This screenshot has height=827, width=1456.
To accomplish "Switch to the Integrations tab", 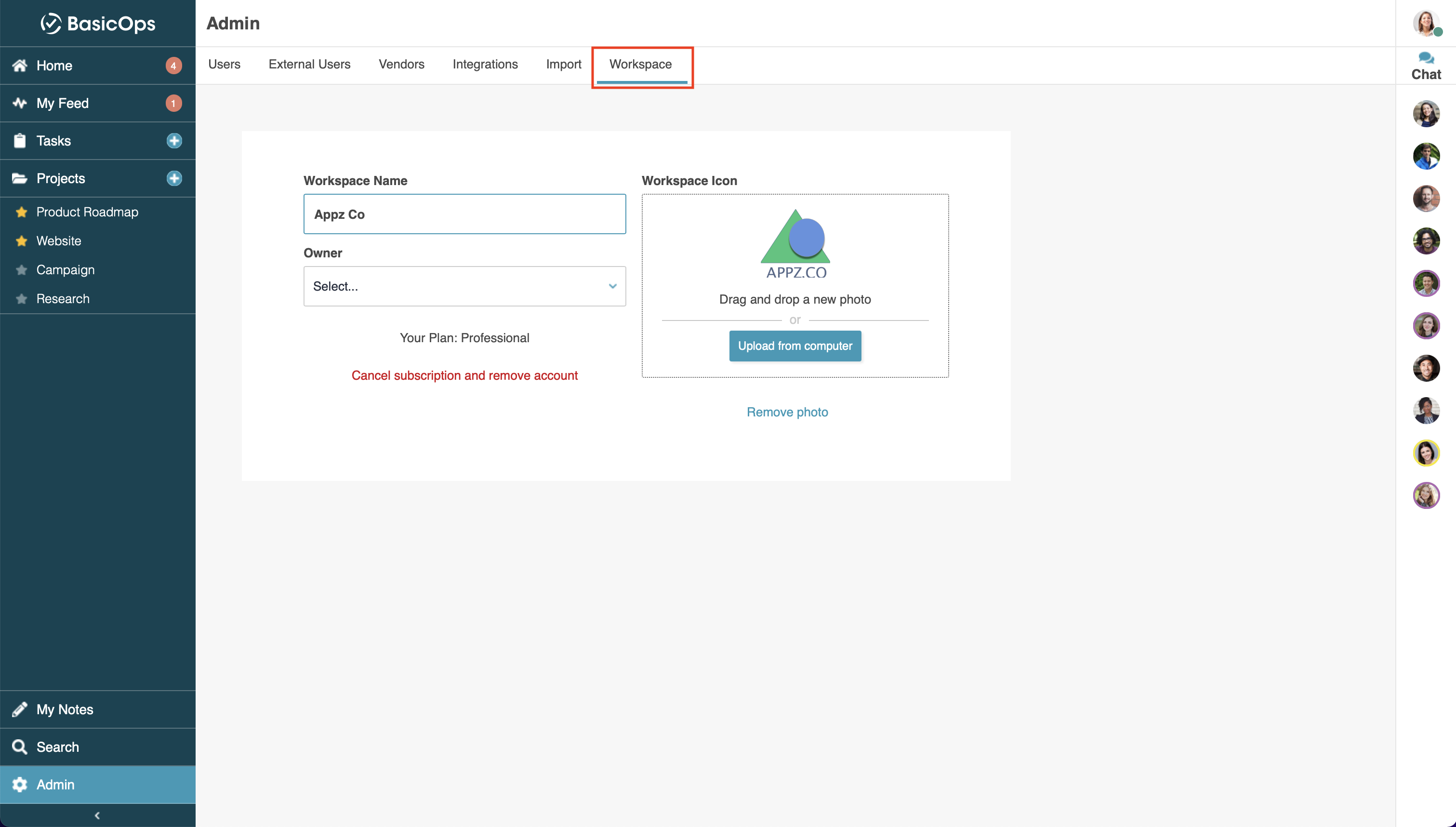I will click(x=485, y=64).
